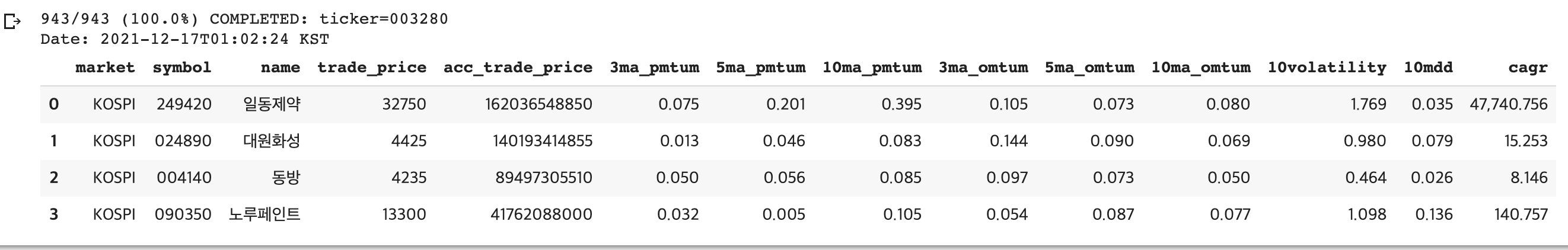This screenshot has height=250, width=1568.
Task: Click row index 3
Action: 53,214
